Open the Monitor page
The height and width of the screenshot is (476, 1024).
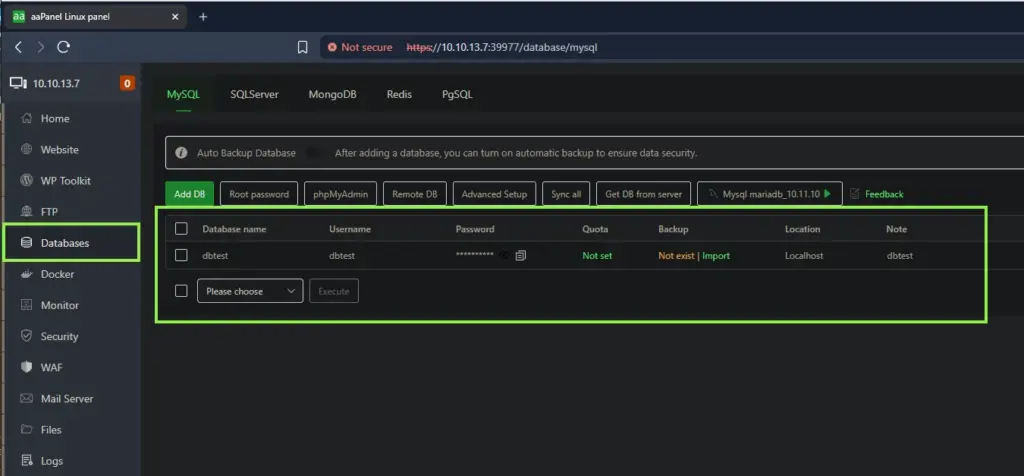[x=59, y=305]
